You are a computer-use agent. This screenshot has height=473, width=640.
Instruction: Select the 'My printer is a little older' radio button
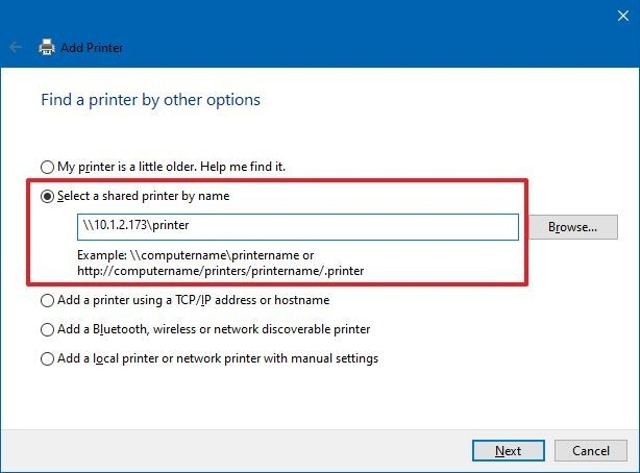coord(47,166)
